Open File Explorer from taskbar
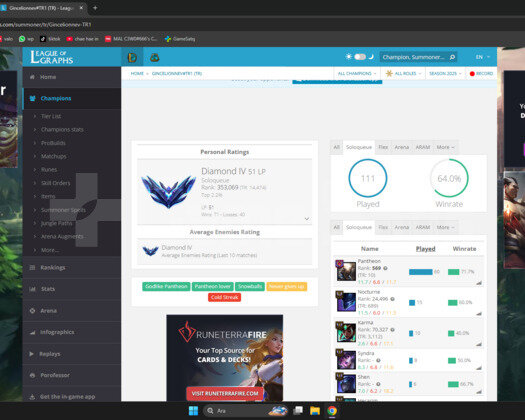Viewport: 525px width, 420px height. (315, 411)
